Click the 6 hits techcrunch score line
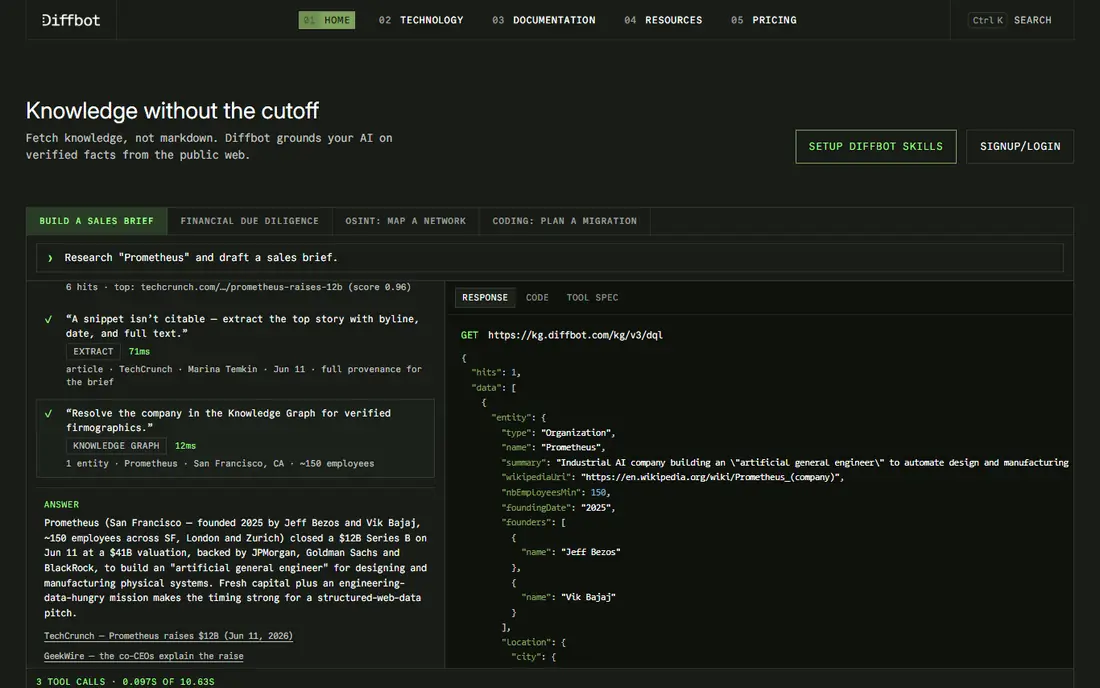Viewport: 1100px width, 688px height. click(x=239, y=287)
